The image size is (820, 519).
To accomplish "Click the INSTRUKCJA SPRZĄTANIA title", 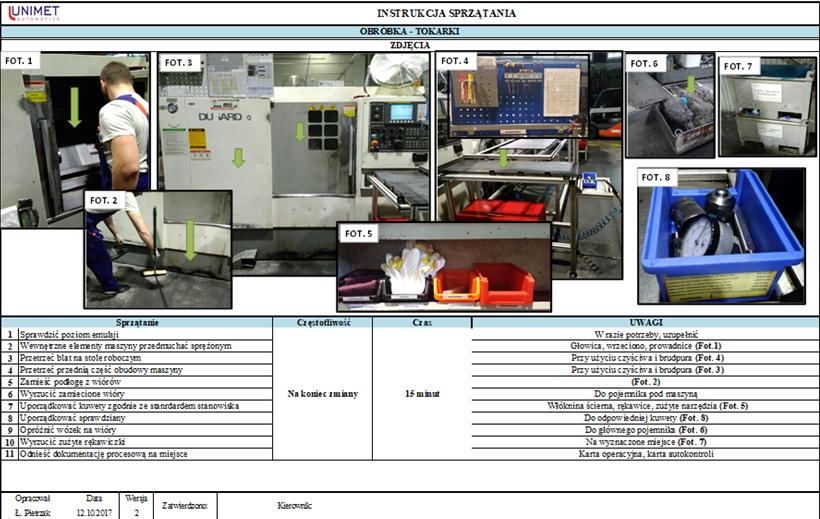I will pos(446,13).
